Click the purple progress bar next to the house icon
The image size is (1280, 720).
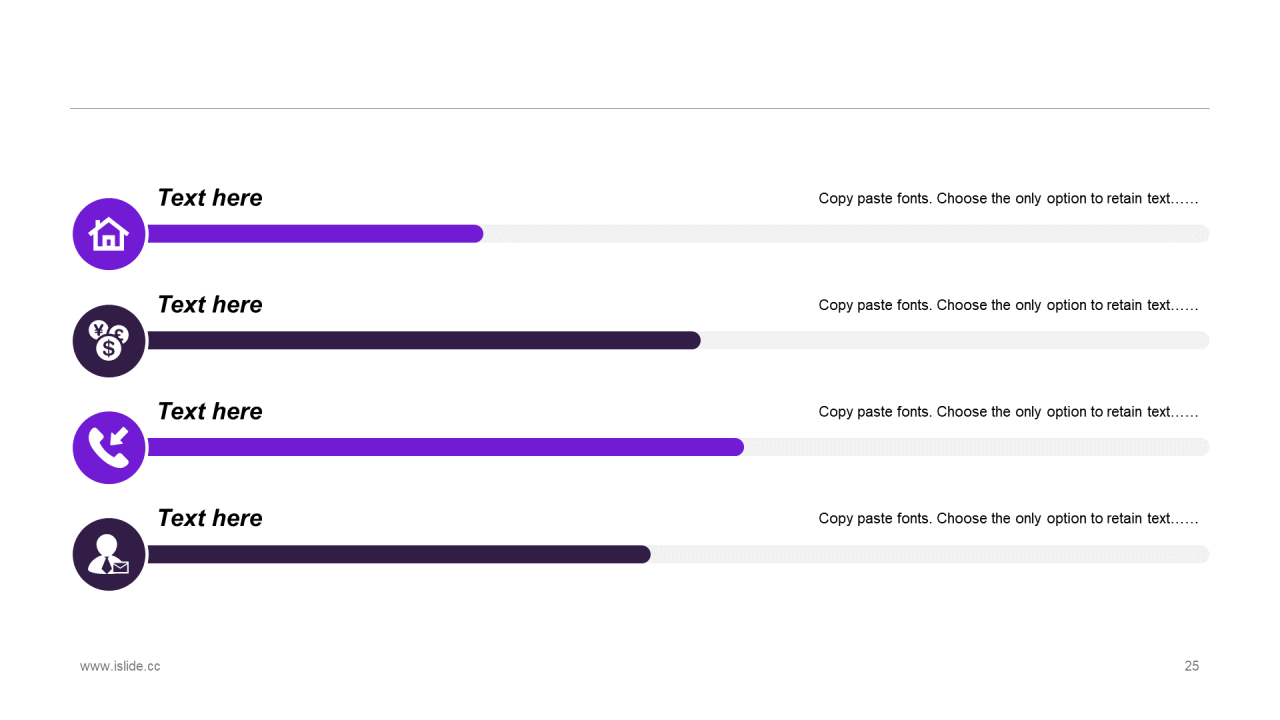tap(315, 234)
